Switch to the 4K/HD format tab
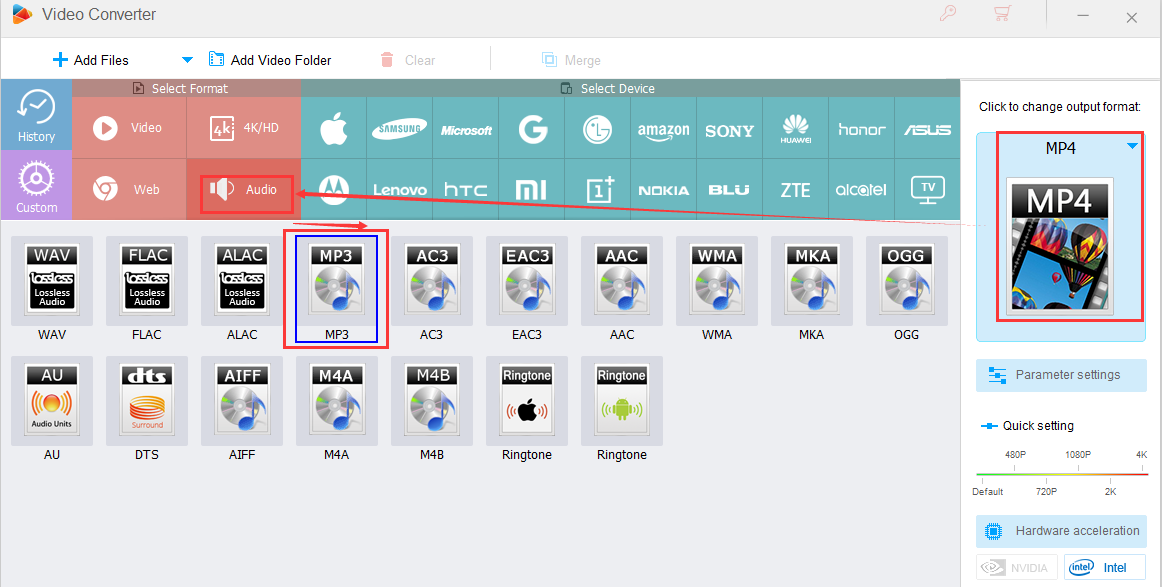This screenshot has height=587, width=1162. 244,127
